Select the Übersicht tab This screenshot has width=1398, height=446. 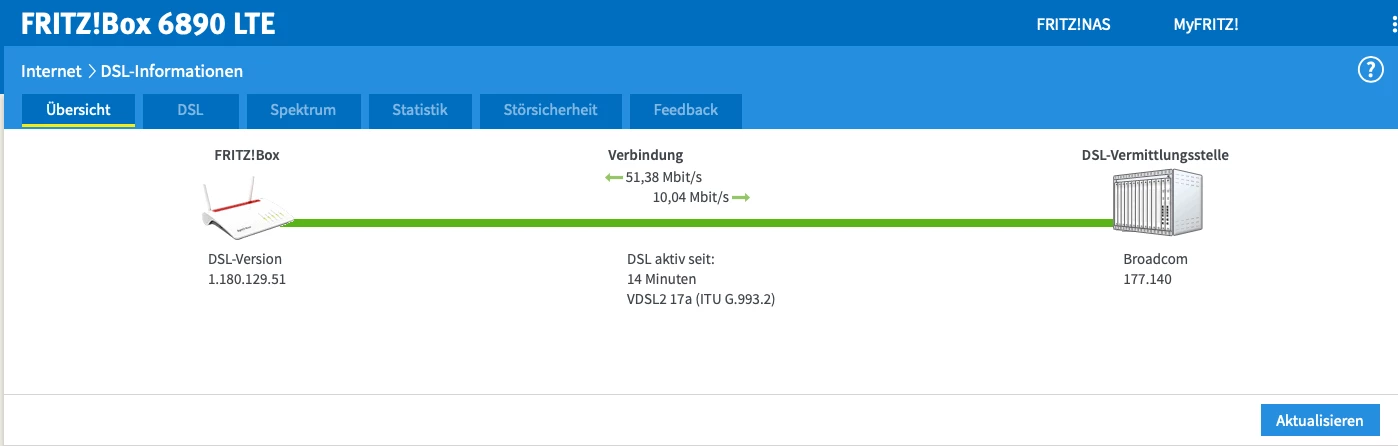78,110
